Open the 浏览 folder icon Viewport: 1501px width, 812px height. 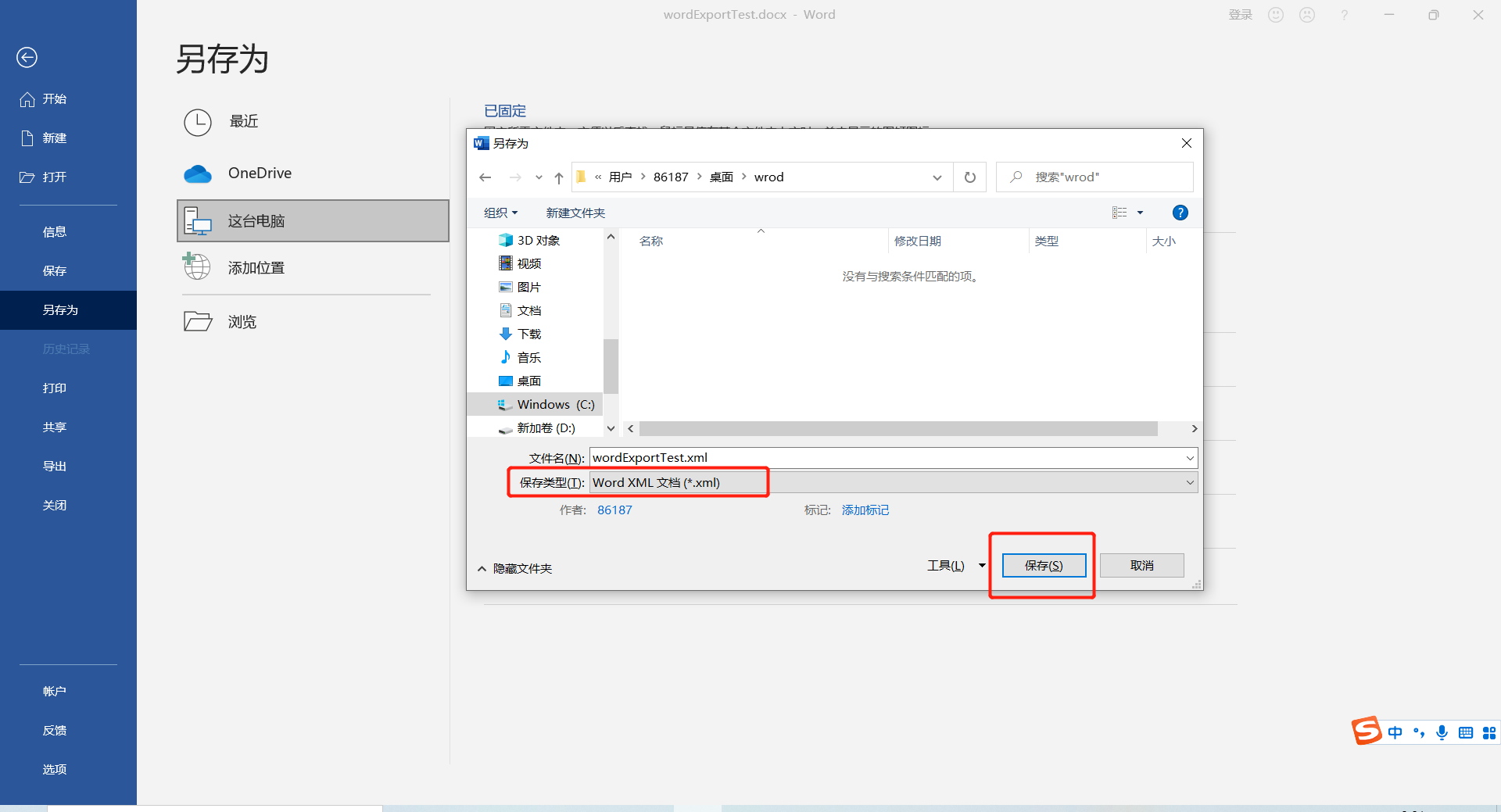tap(198, 321)
